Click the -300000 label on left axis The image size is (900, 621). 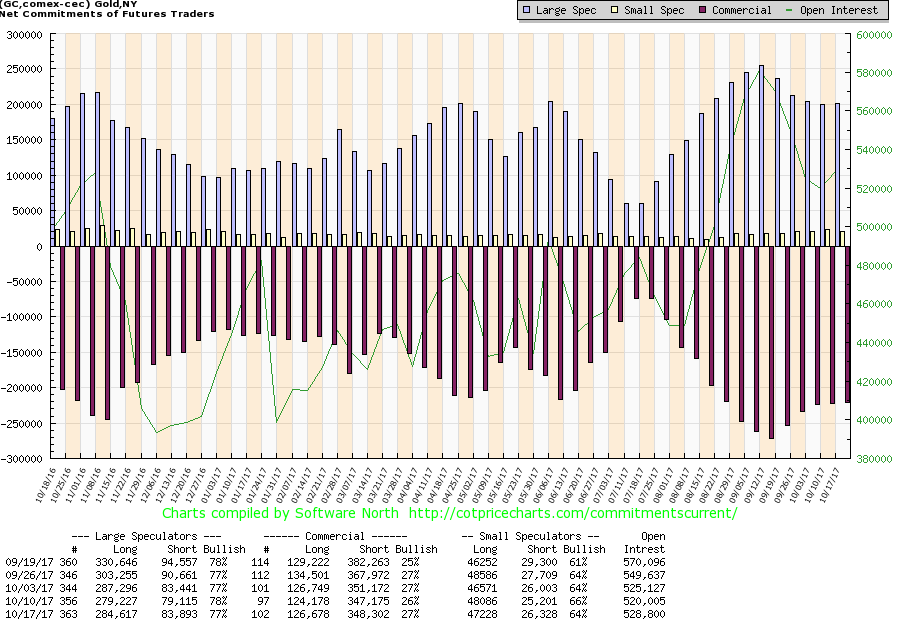click(25, 459)
